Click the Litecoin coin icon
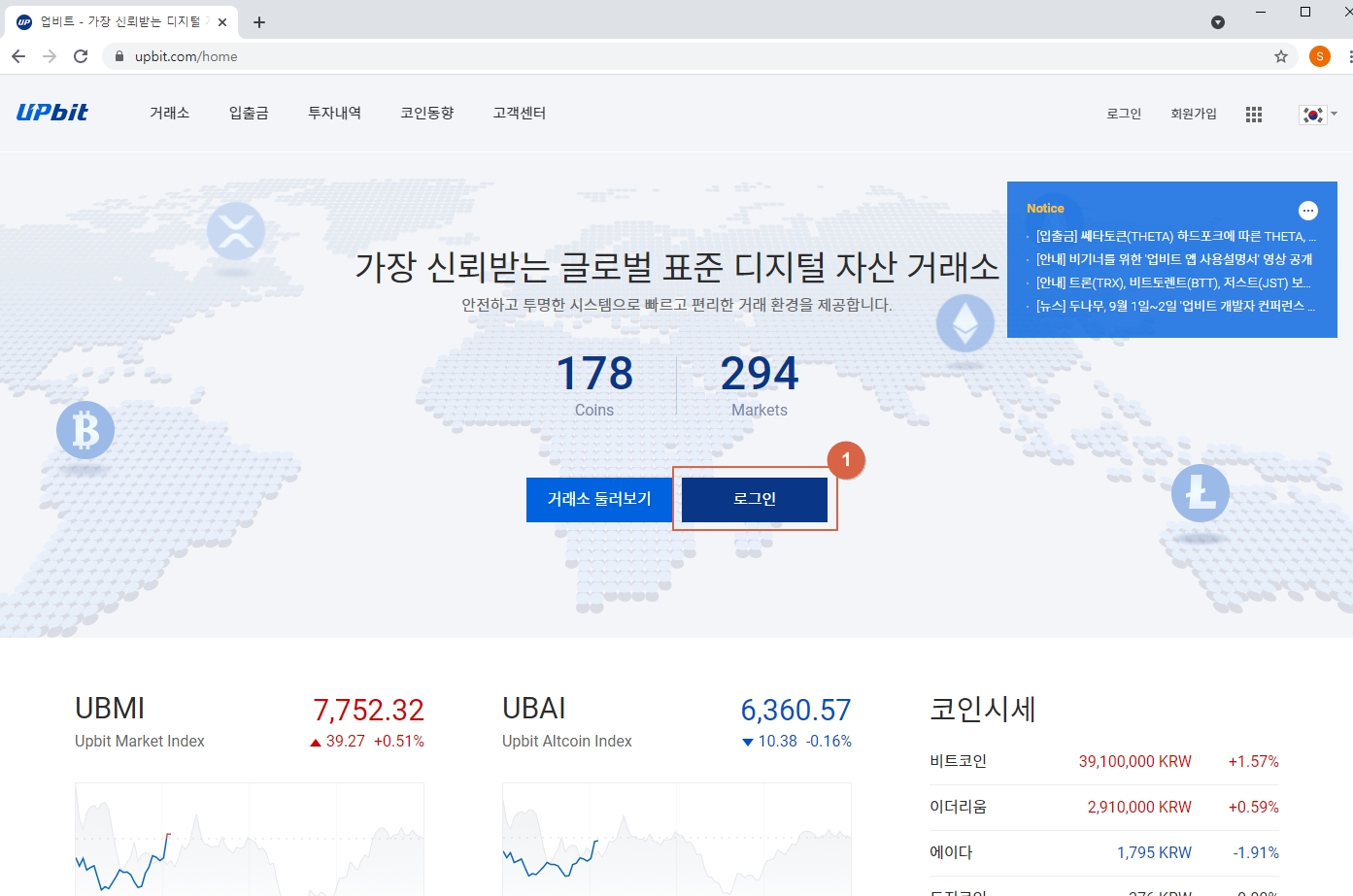The height and width of the screenshot is (896, 1353). pyautogui.click(x=1201, y=493)
